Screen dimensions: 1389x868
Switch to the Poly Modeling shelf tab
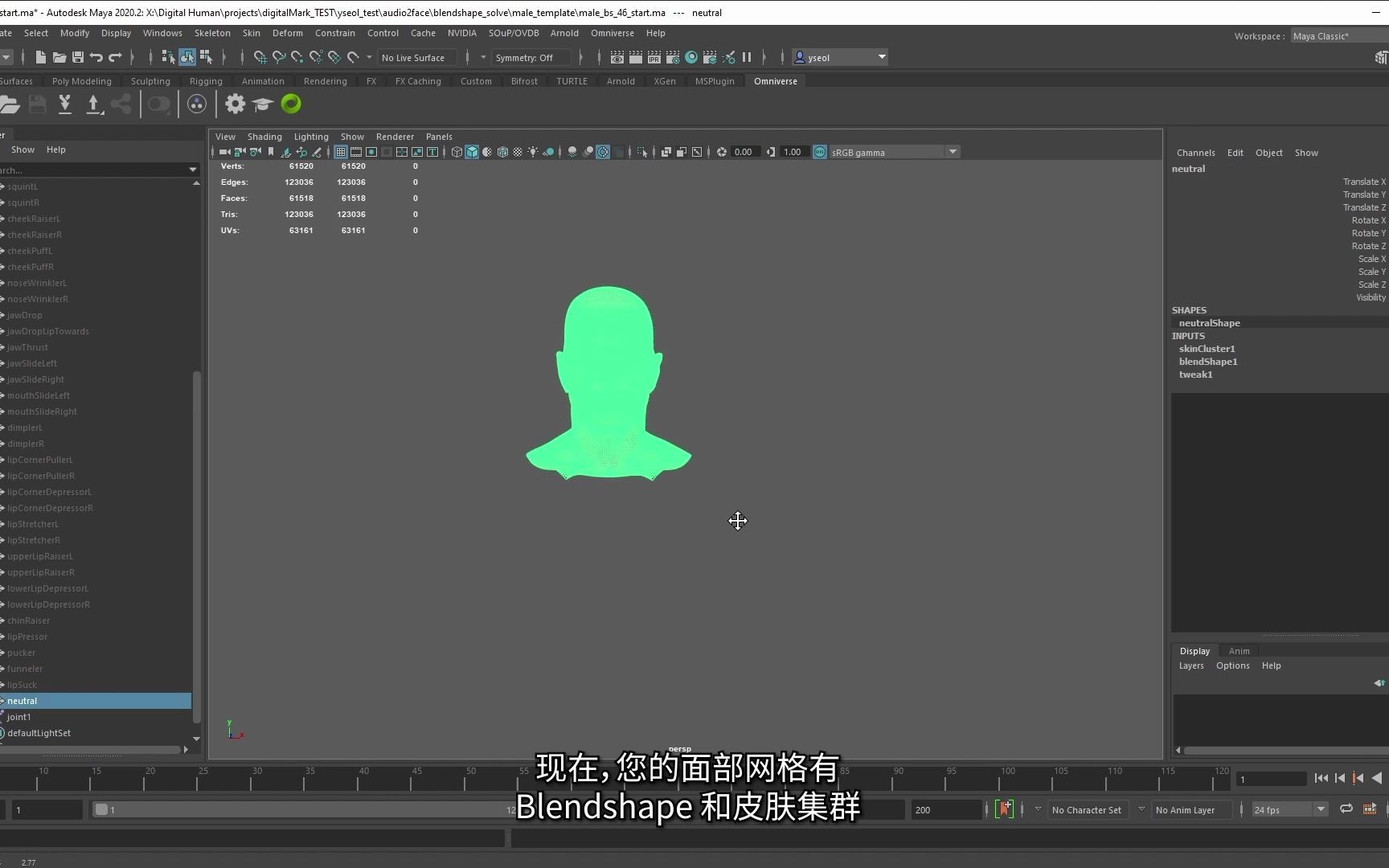click(x=81, y=80)
